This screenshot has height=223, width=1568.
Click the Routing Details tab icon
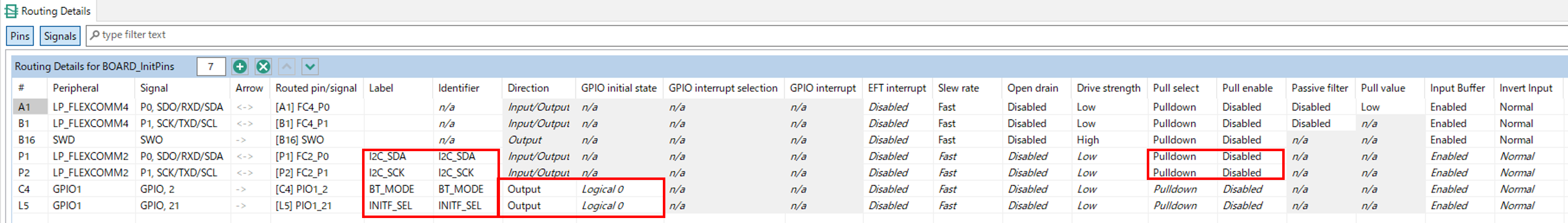(11, 11)
